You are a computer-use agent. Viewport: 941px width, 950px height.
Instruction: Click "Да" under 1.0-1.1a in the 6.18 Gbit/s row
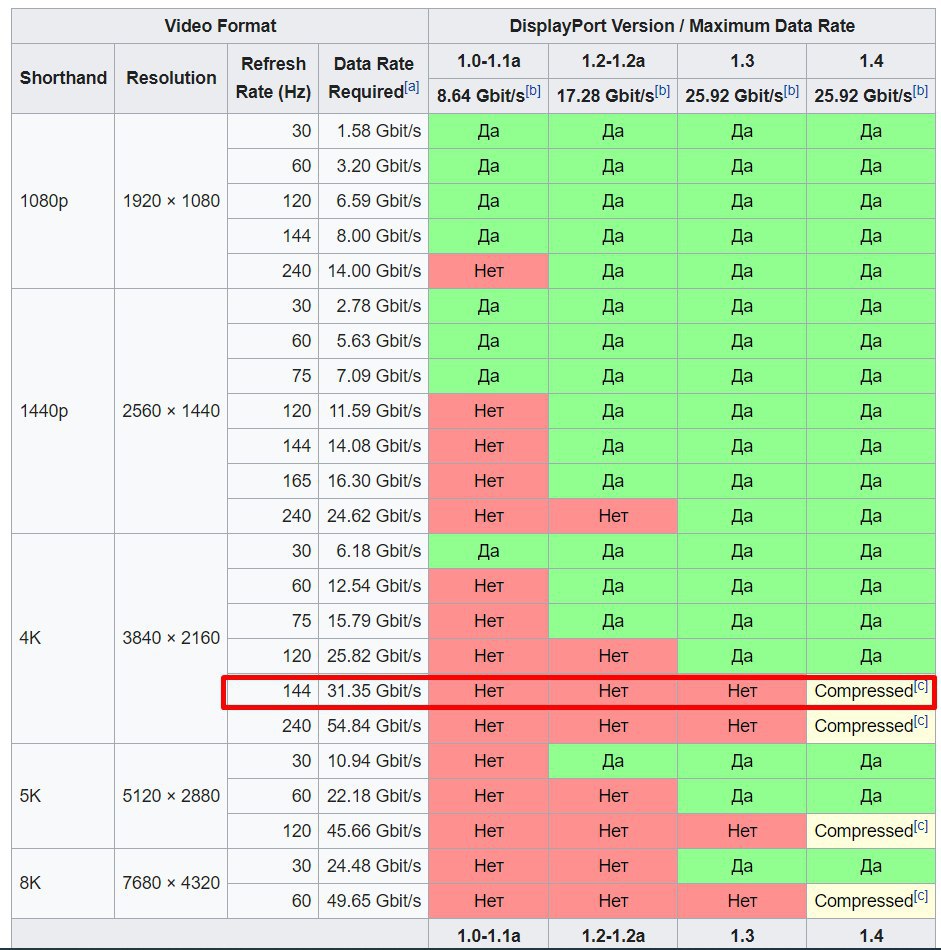(488, 551)
